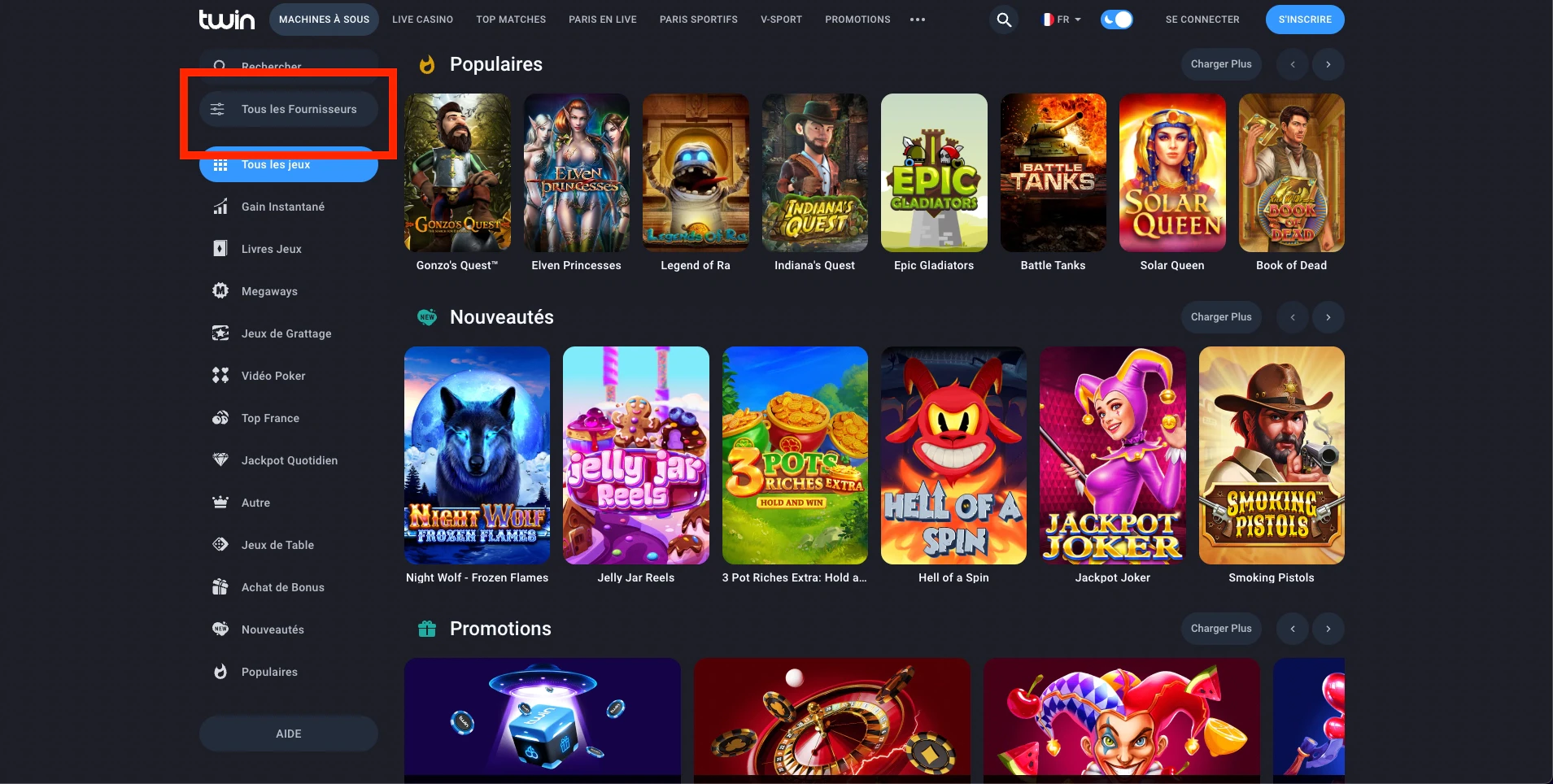Open the FR language dropdown
1553x784 pixels.
pyautogui.click(x=1062, y=20)
